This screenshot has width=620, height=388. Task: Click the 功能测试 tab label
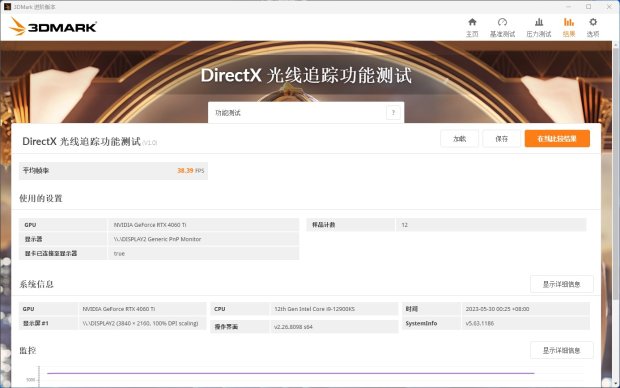[x=228, y=113]
